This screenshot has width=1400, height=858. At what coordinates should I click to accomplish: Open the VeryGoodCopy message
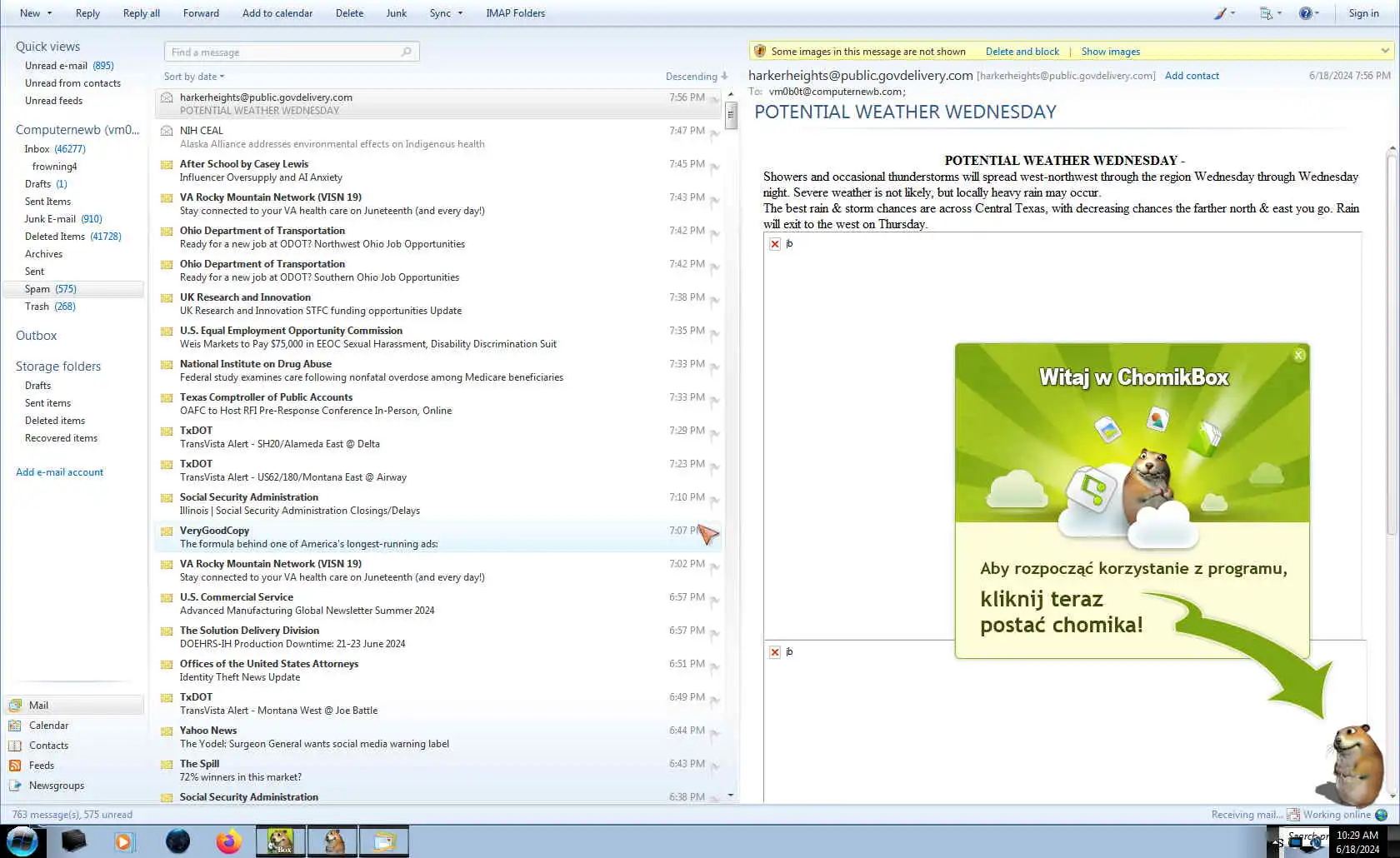pos(437,537)
